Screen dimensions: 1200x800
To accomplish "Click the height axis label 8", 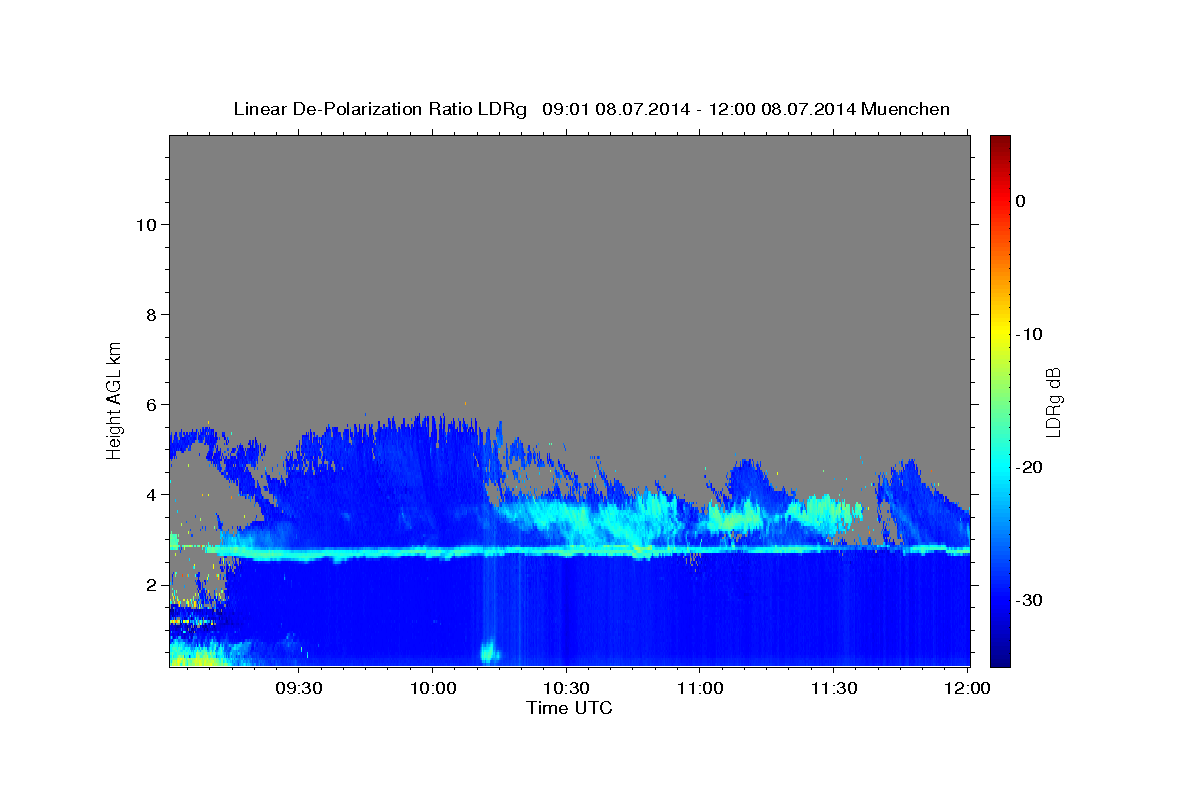I will [151, 314].
